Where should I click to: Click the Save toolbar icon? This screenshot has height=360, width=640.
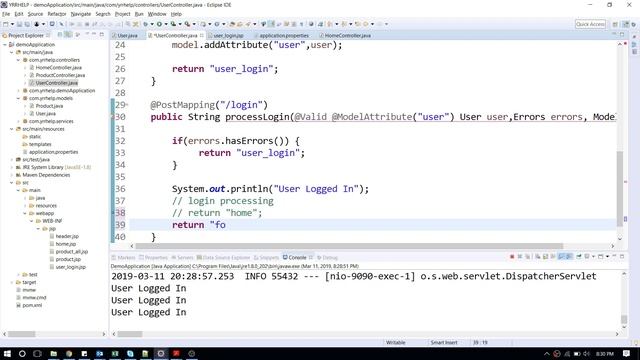[x=19, y=24]
